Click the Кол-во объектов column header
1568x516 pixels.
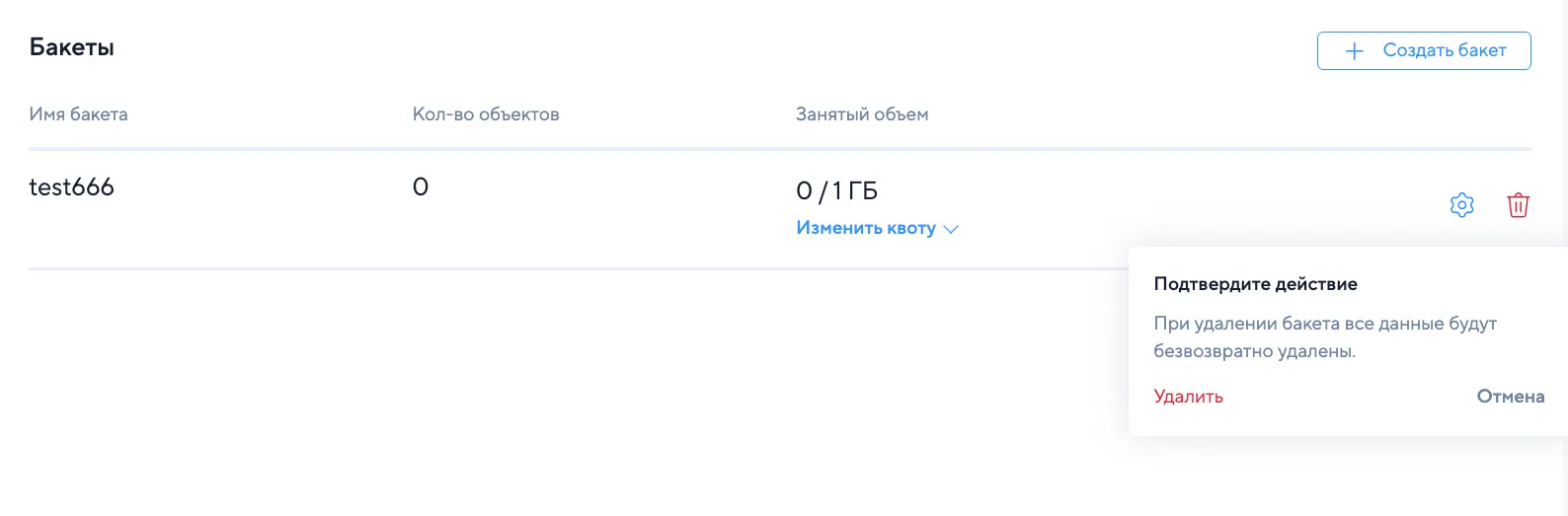click(486, 114)
